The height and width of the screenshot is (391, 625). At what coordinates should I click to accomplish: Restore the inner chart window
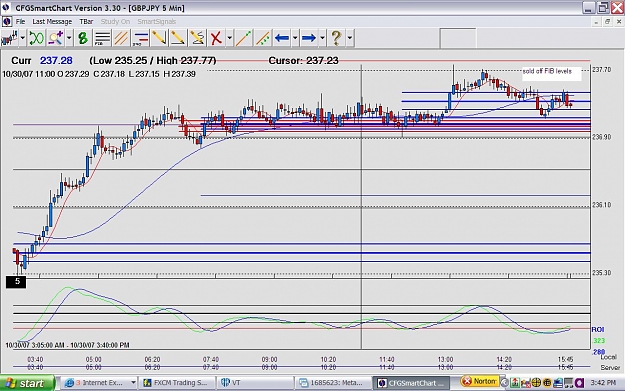[607, 22]
